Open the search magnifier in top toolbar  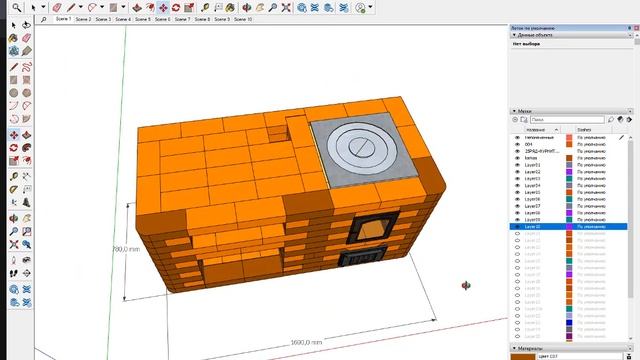point(16,7)
